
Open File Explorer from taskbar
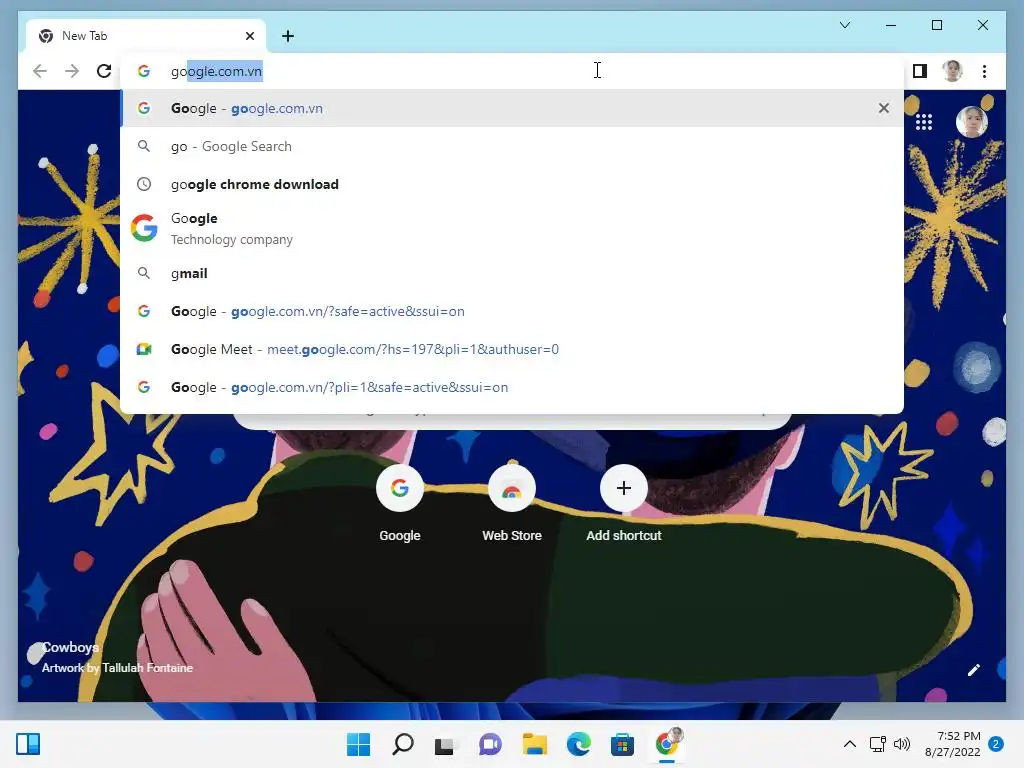pos(534,744)
